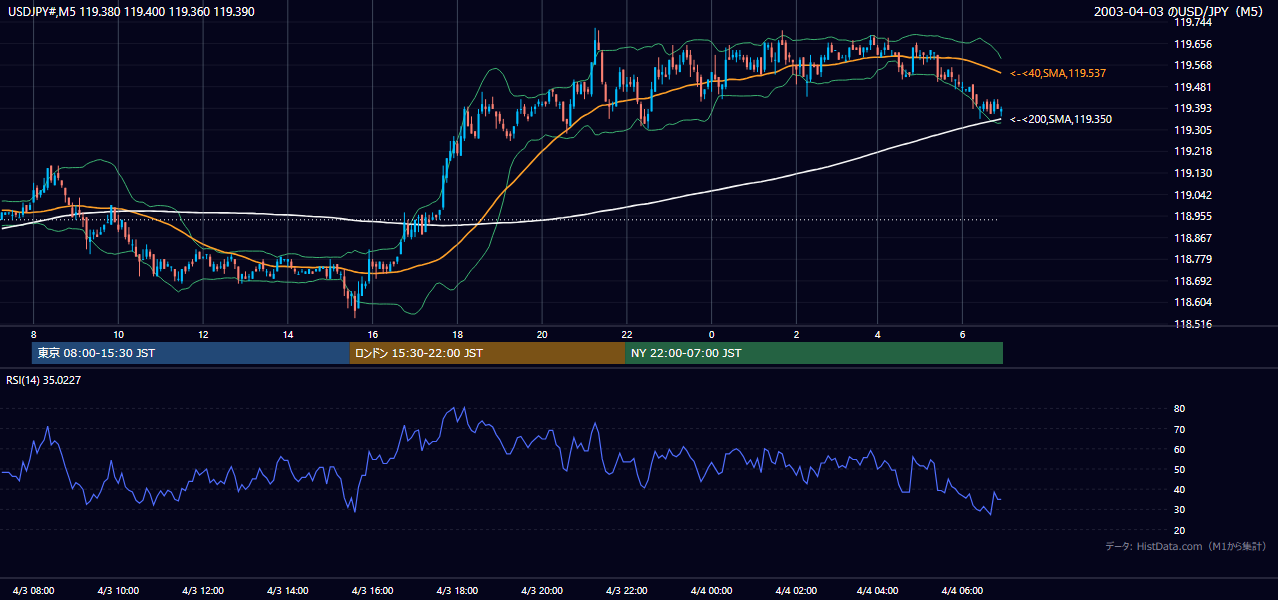Click price axis value 119.568
The width and height of the screenshot is (1278, 600).
(x=1191, y=65)
